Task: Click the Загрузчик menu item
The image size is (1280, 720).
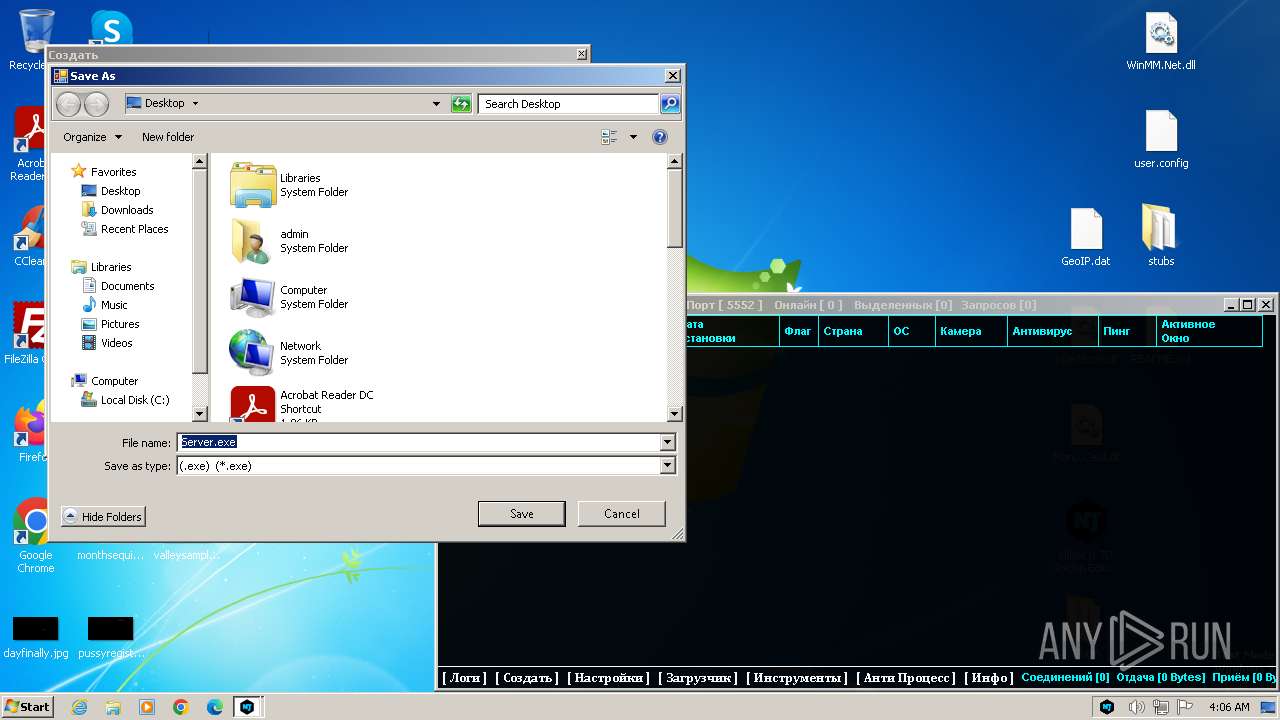Action: point(699,677)
